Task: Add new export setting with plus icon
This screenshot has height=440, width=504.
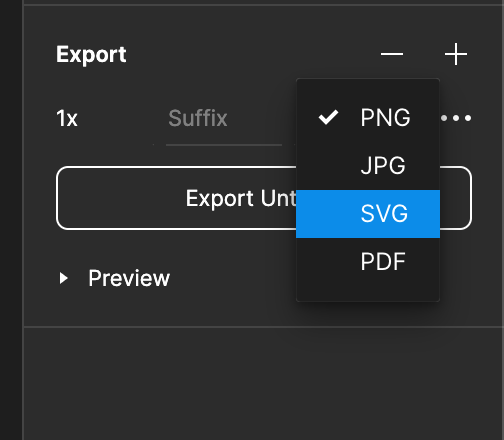Action: tap(456, 54)
